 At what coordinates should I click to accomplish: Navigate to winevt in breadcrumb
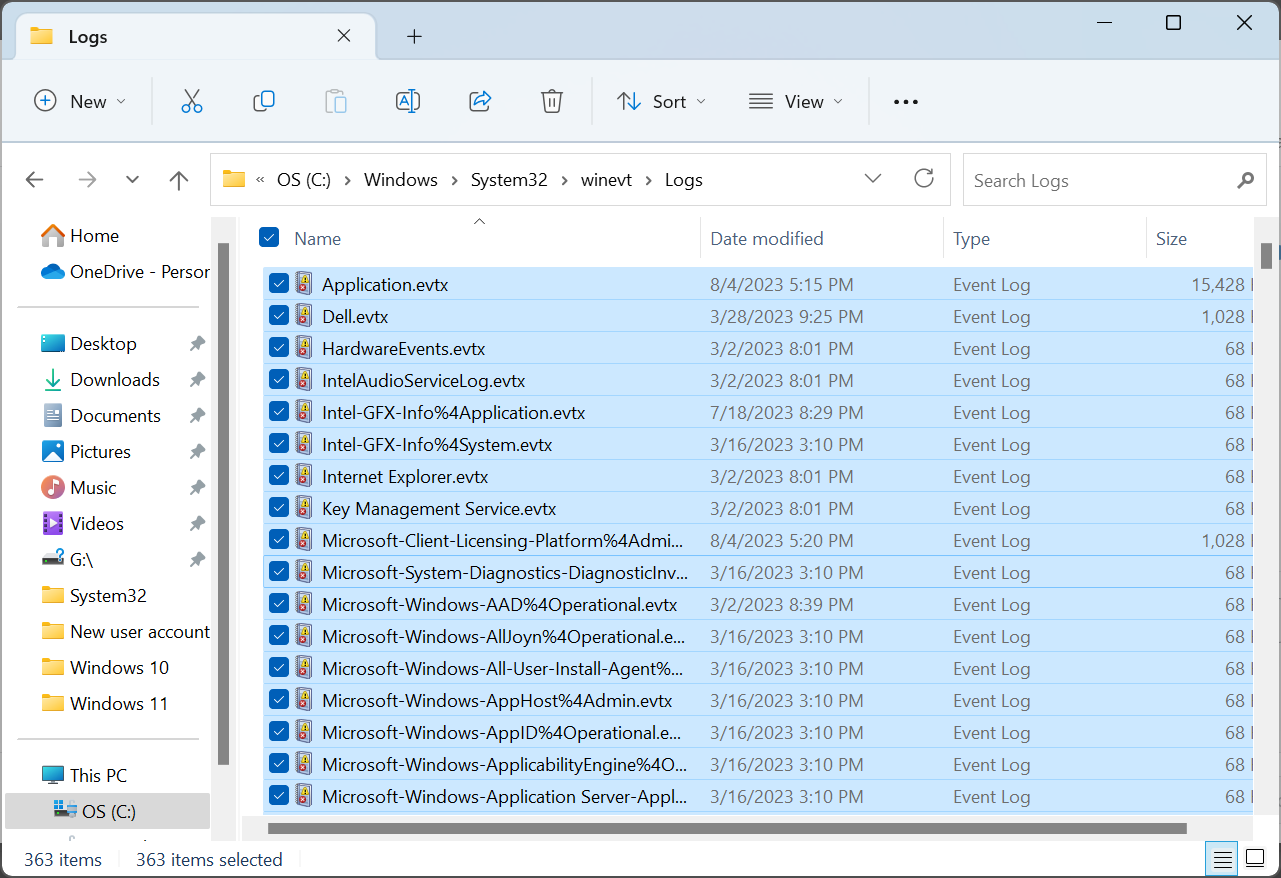(x=606, y=180)
